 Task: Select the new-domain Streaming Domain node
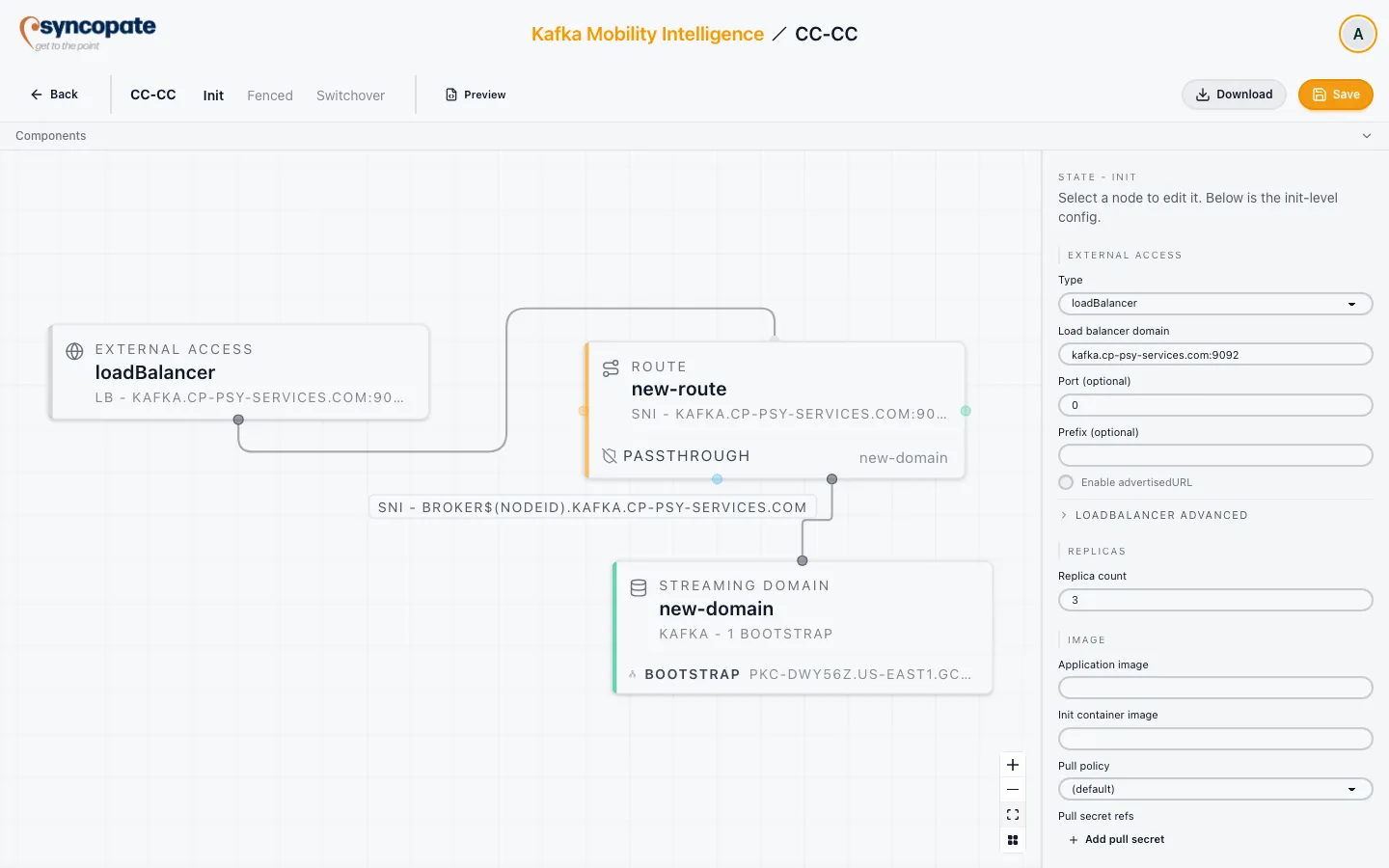pyautogui.click(x=803, y=627)
